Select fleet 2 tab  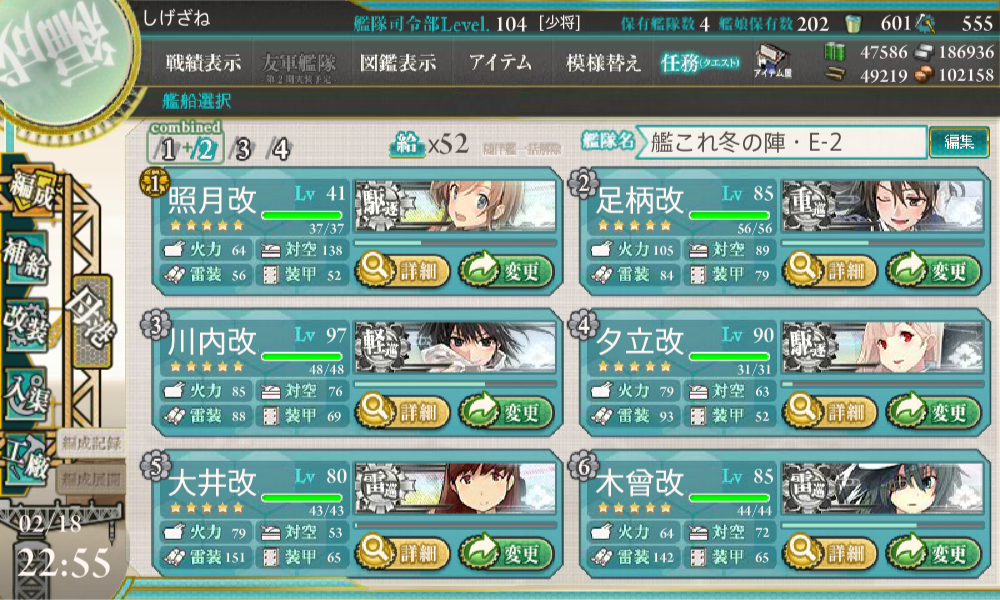[x=205, y=150]
